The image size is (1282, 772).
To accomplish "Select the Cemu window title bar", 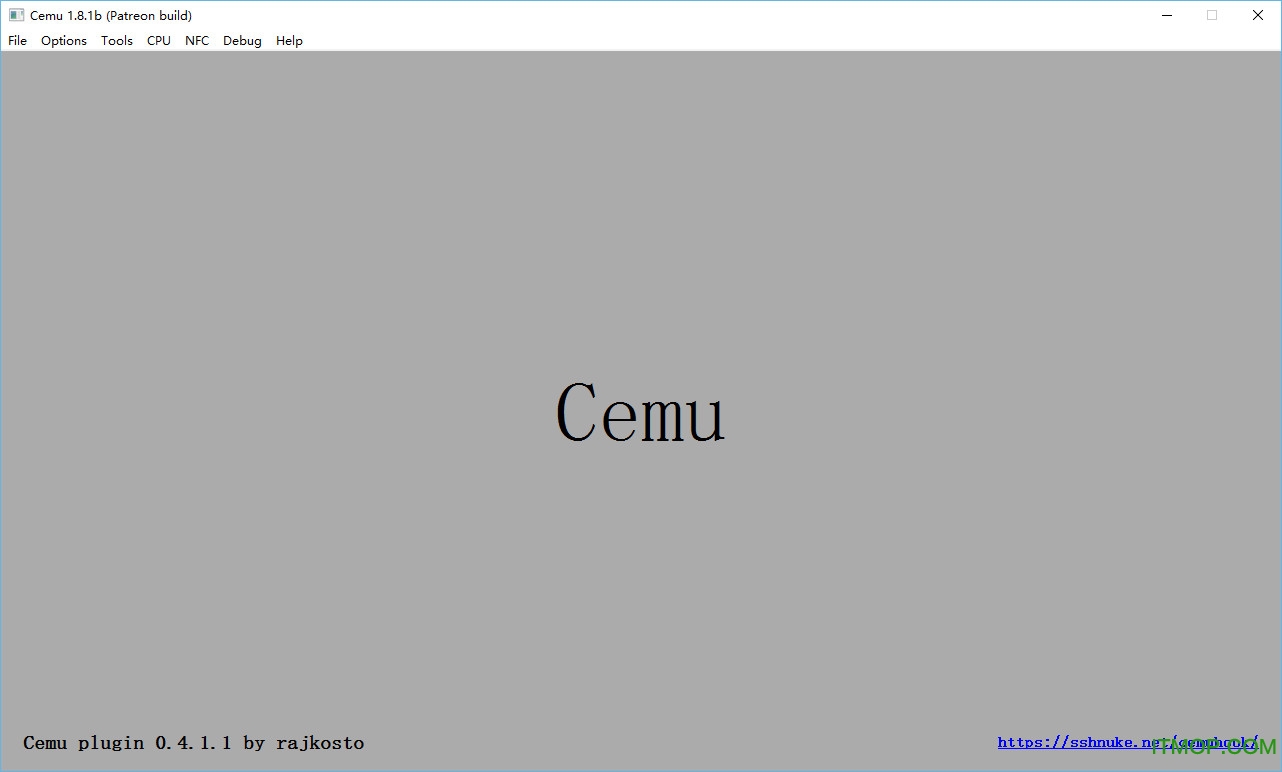I will (x=600, y=15).
